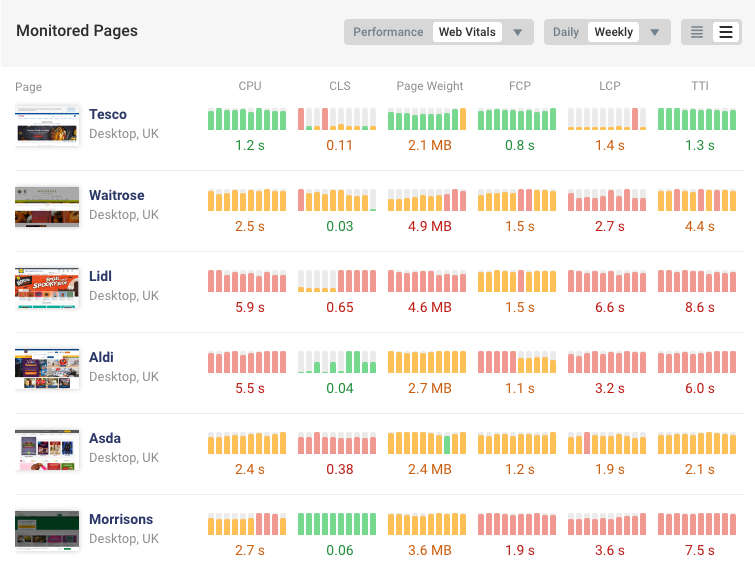
Task: Click Tesco's 2.1 MB page weight value
Action: click(x=430, y=145)
